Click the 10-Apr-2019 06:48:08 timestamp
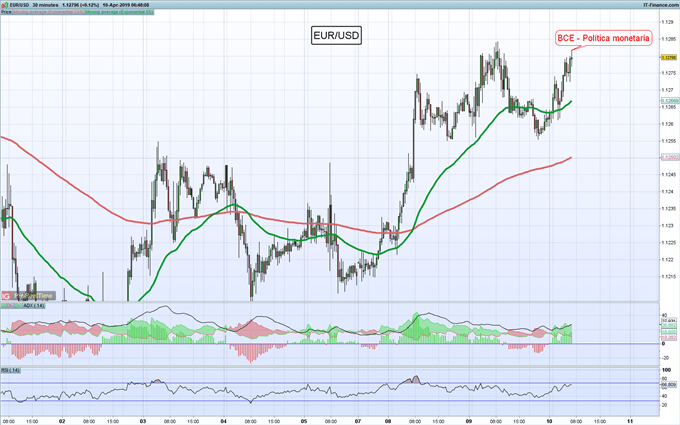The image size is (680, 425). [126, 5]
